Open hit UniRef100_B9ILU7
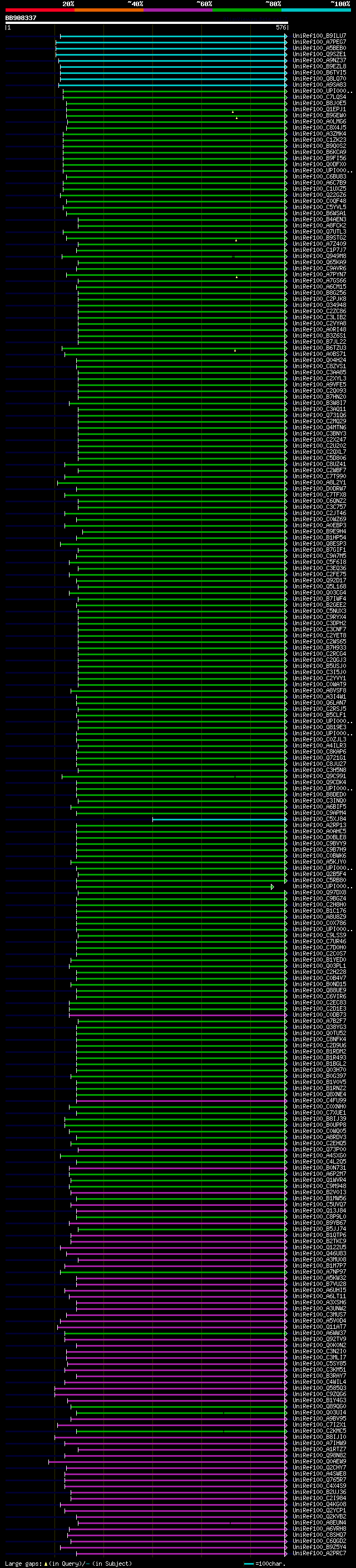The width and height of the screenshot is (356, 1568). click(319, 36)
